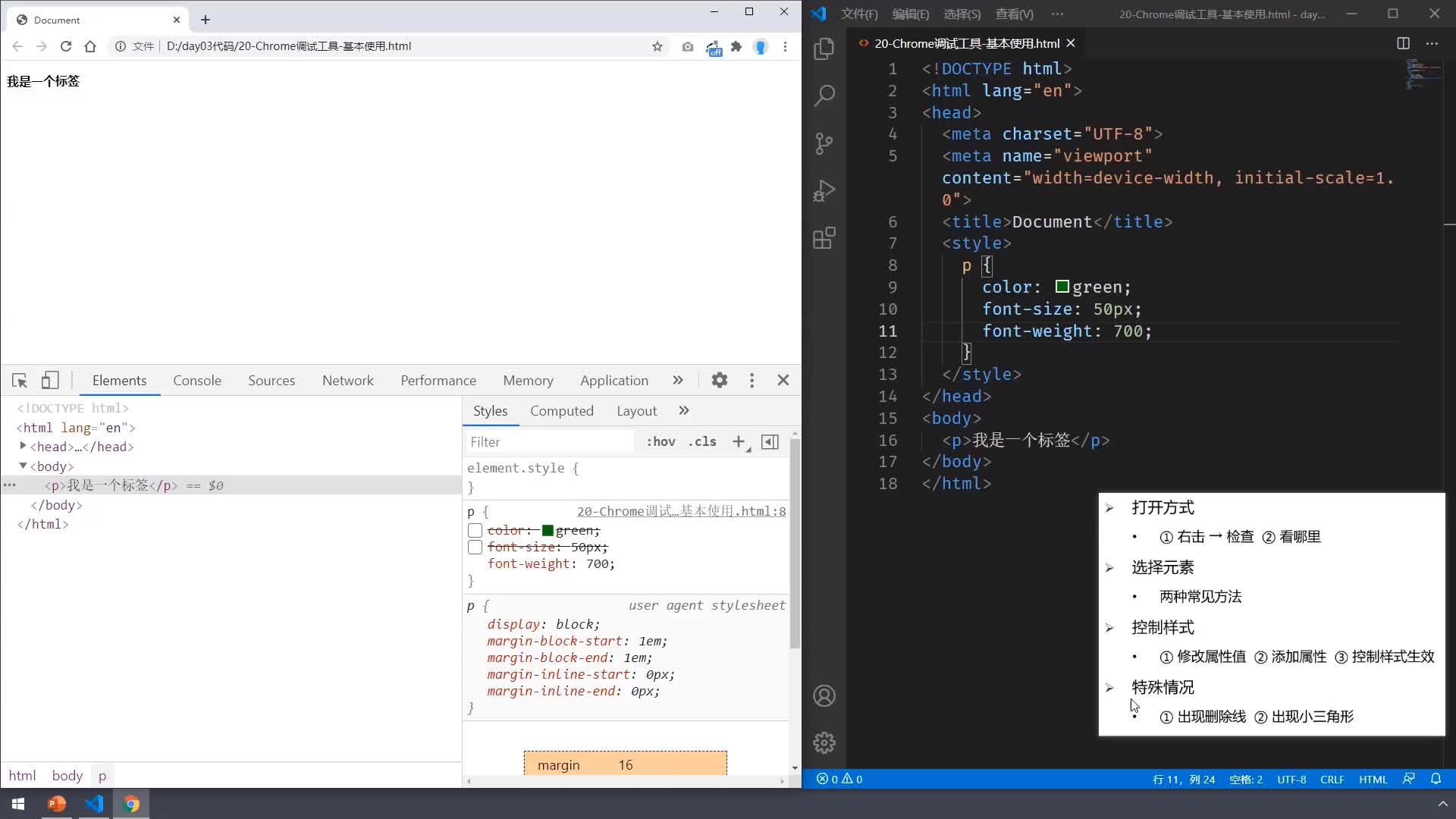
Task: Toggle the computed styles sidebar icon
Action: coord(770,441)
